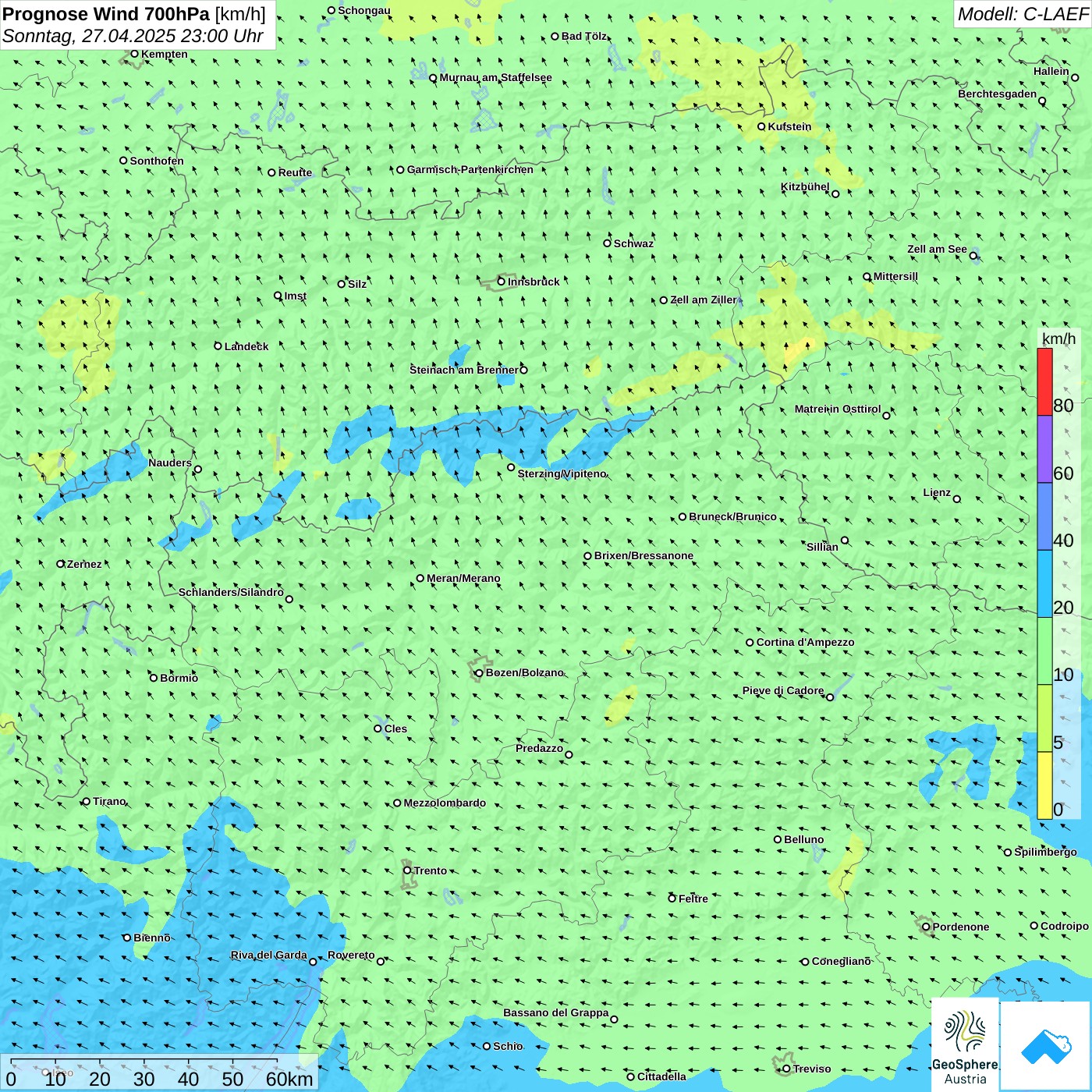
Task: Click the Codroipo label
Action: [x=1064, y=926]
